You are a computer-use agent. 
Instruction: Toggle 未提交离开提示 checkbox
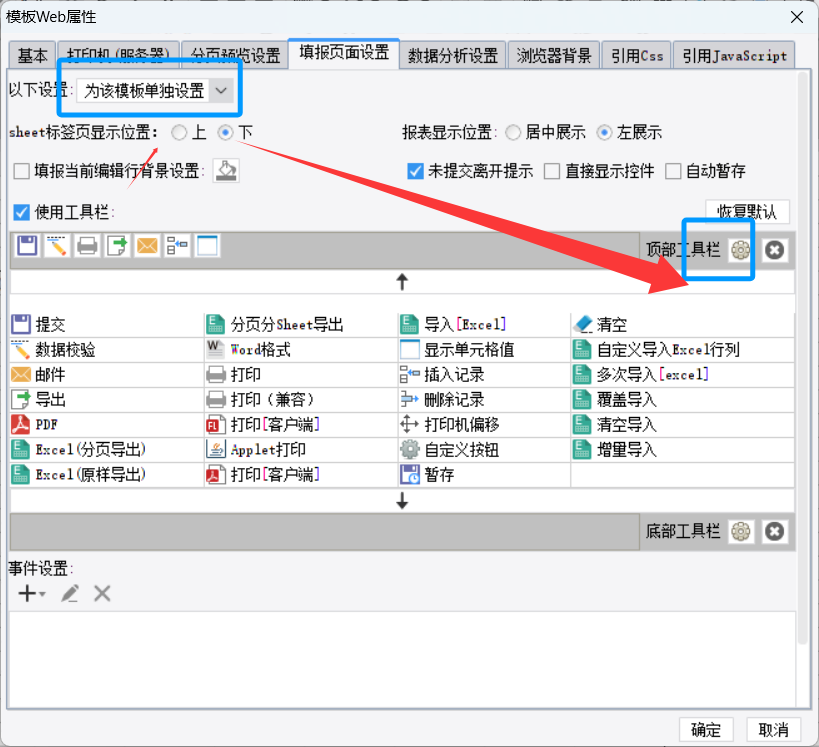(x=415, y=171)
